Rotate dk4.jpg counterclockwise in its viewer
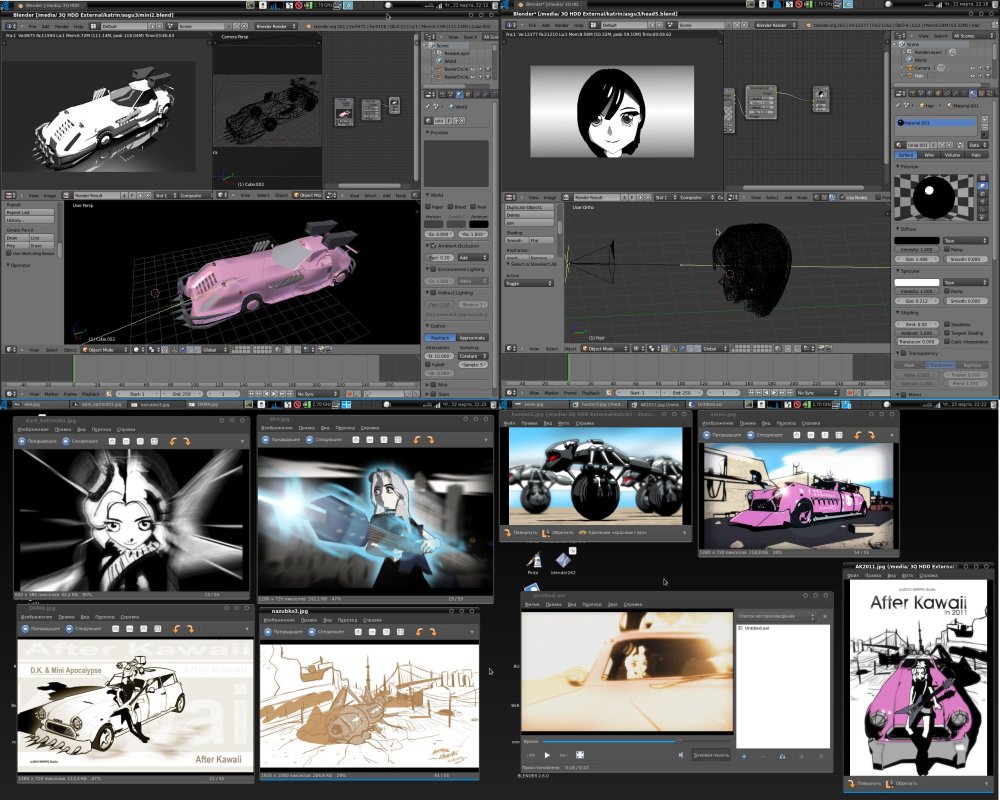Image resolution: width=1000 pixels, height=800 pixels. (x=416, y=440)
